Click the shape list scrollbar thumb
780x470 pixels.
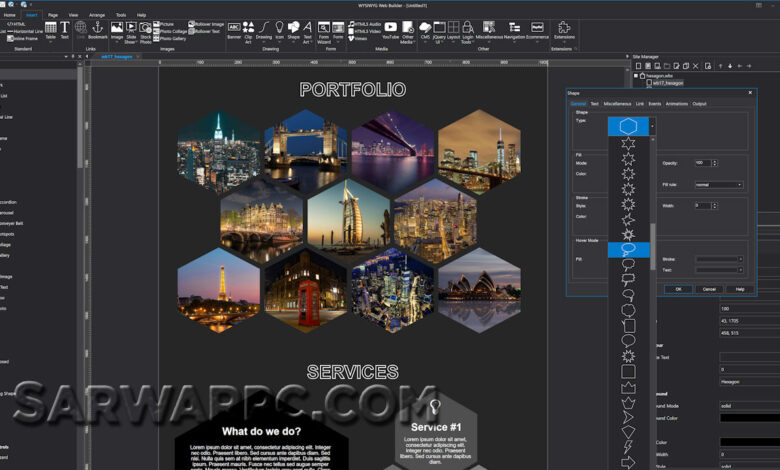[653, 247]
